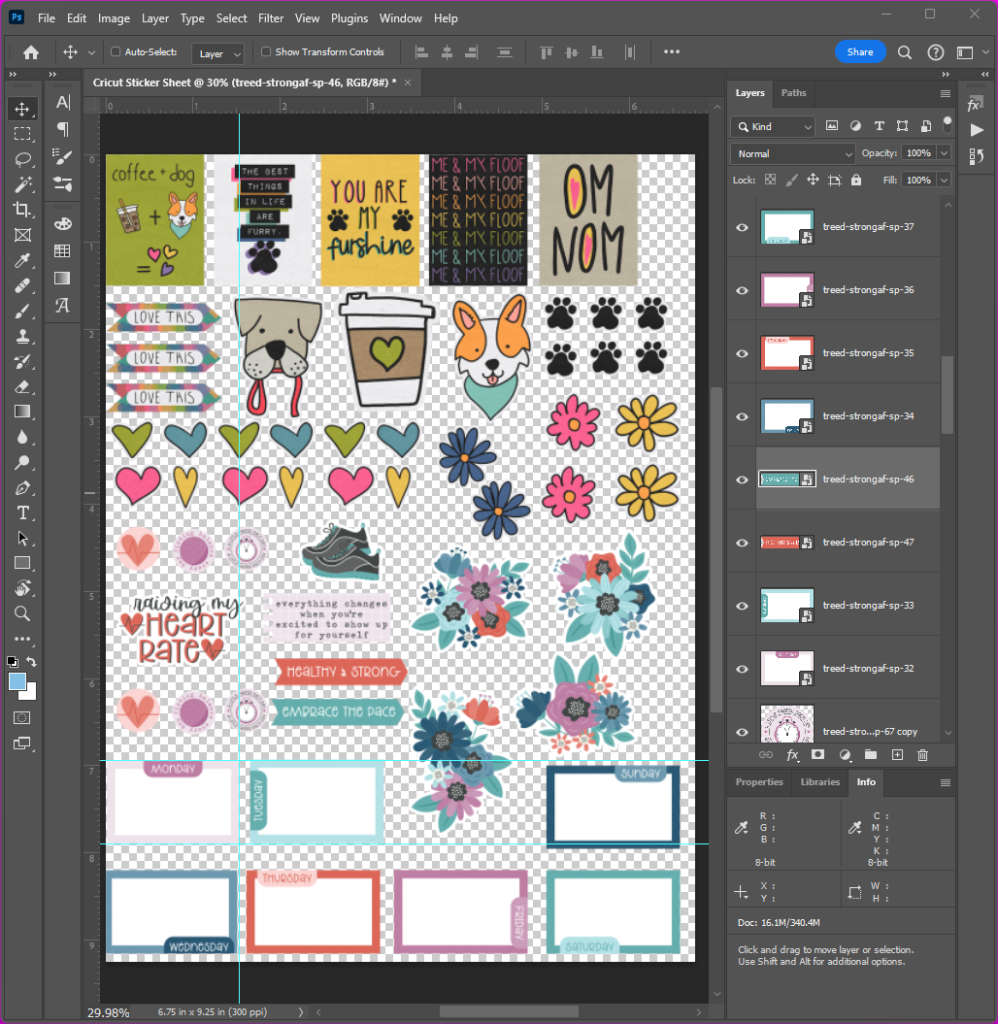
Task: Open the Opacity value dropdown
Action: click(942, 154)
